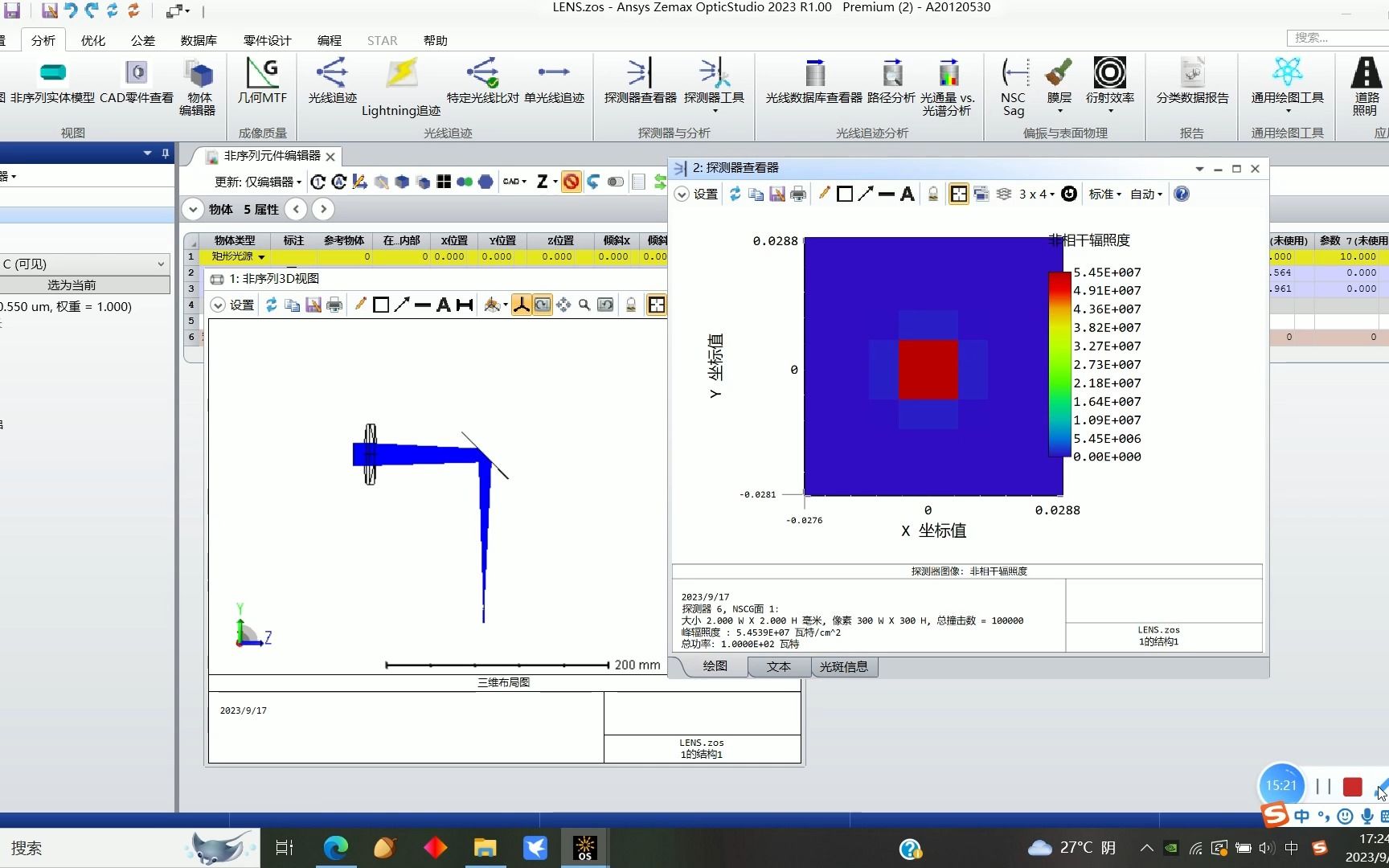The image size is (1389, 868).
Task: Open the C (可见) wavelength combo box
Action: point(84,264)
